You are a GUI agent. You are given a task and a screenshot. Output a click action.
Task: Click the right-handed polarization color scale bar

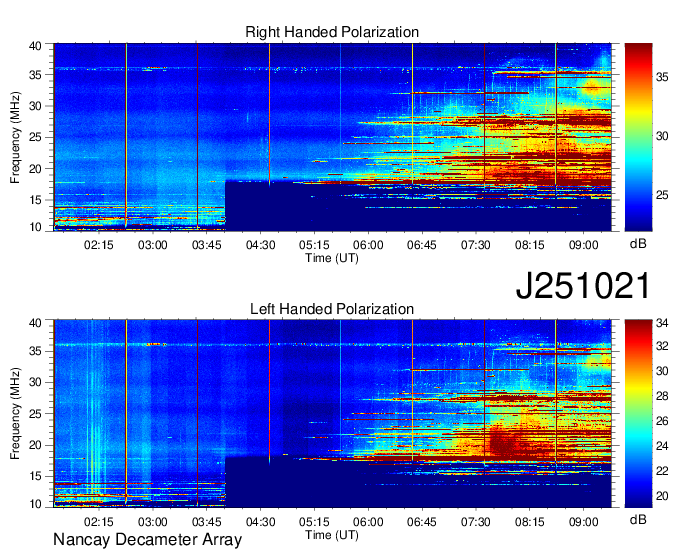(638, 136)
